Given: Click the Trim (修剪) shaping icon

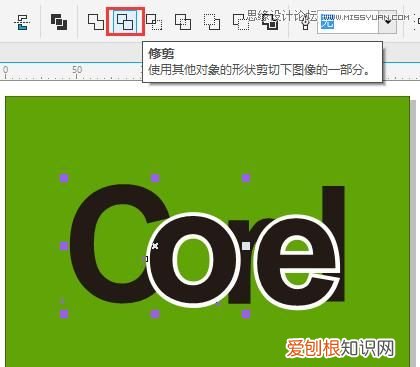Looking at the screenshot, I should 125,22.
